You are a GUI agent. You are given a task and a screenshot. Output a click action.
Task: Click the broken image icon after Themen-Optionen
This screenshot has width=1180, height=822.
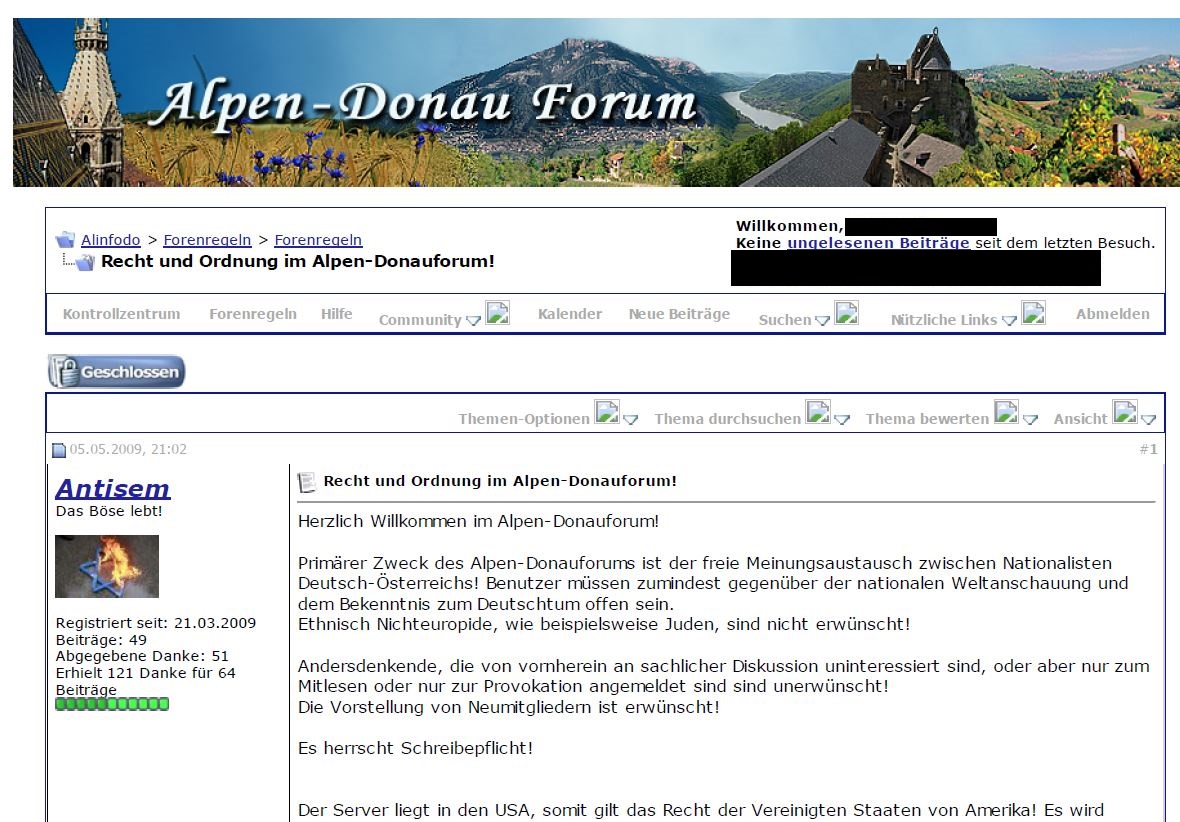pos(607,412)
